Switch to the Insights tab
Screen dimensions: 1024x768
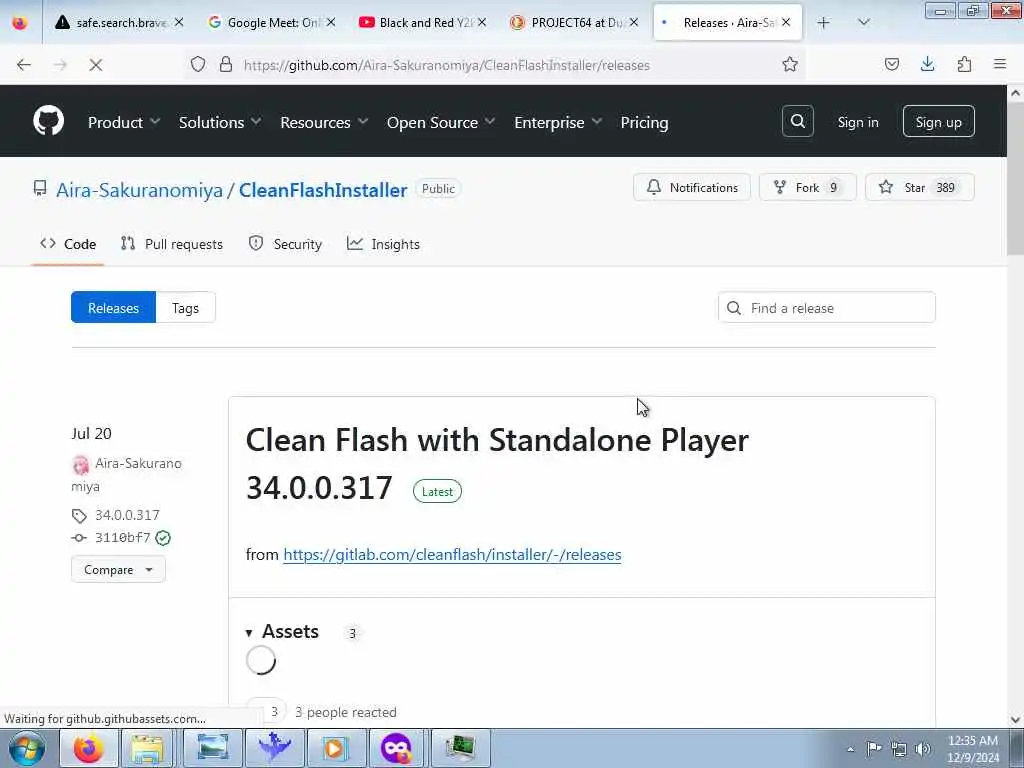[383, 244]
